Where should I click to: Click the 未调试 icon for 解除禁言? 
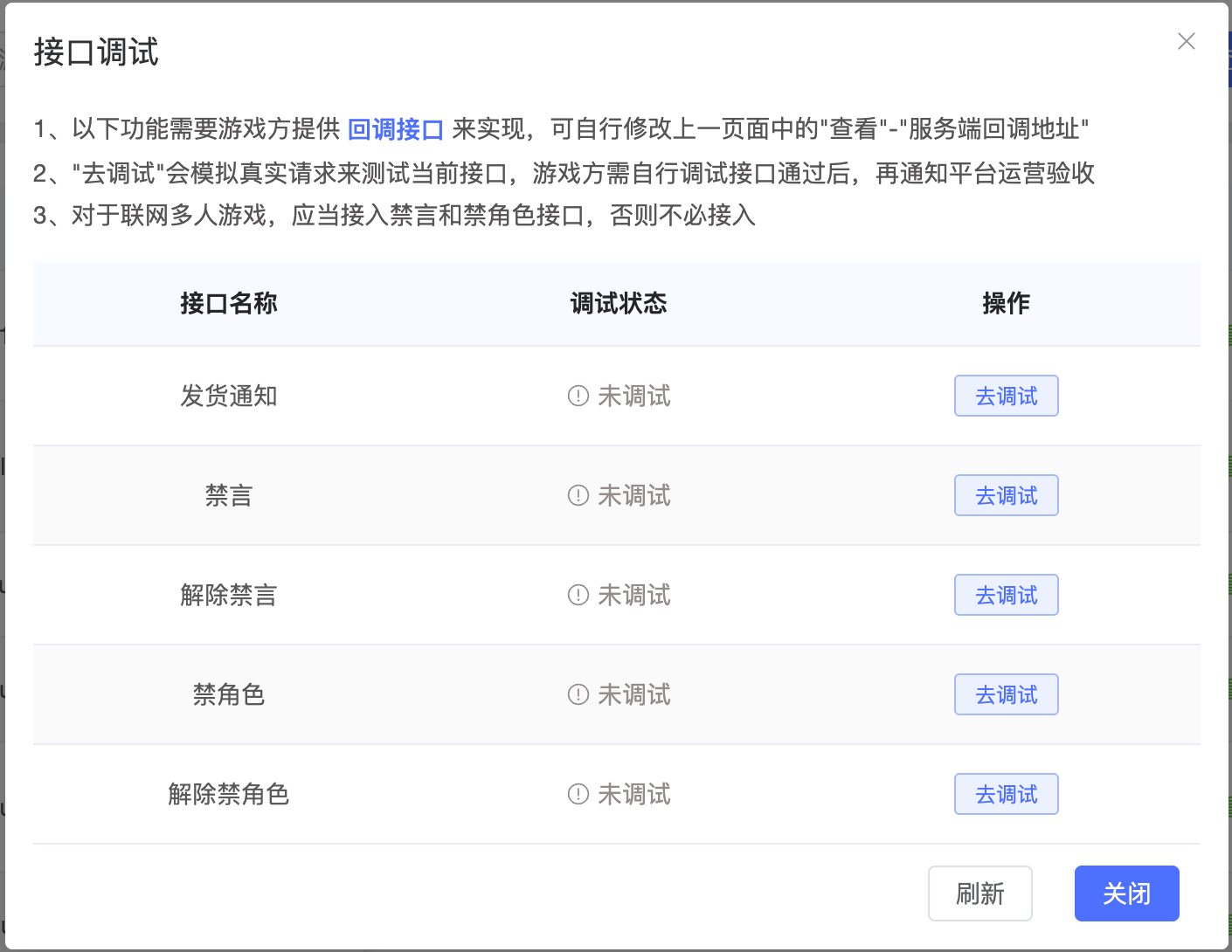click(578, 595)
